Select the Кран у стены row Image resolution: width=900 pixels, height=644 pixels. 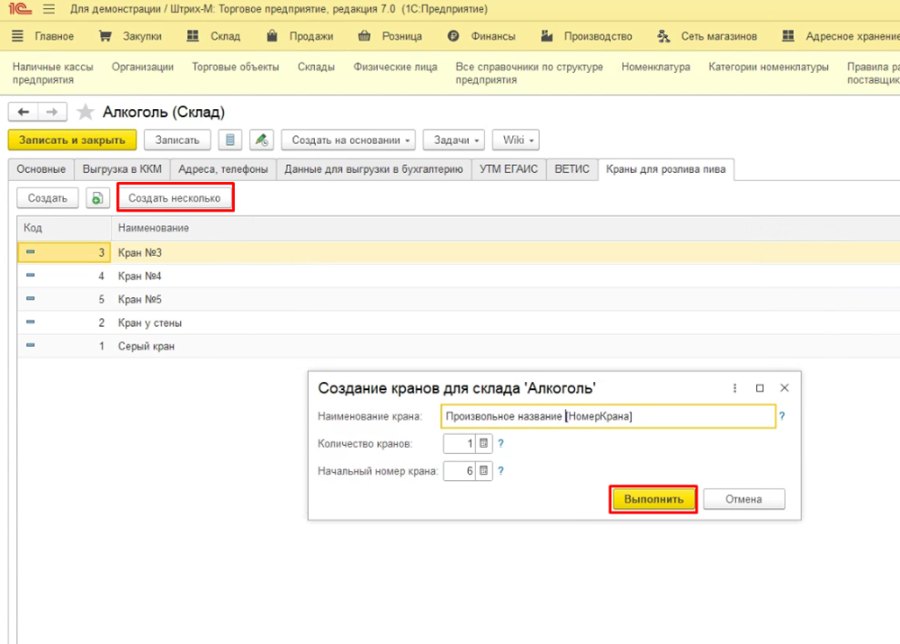[459, 323]
